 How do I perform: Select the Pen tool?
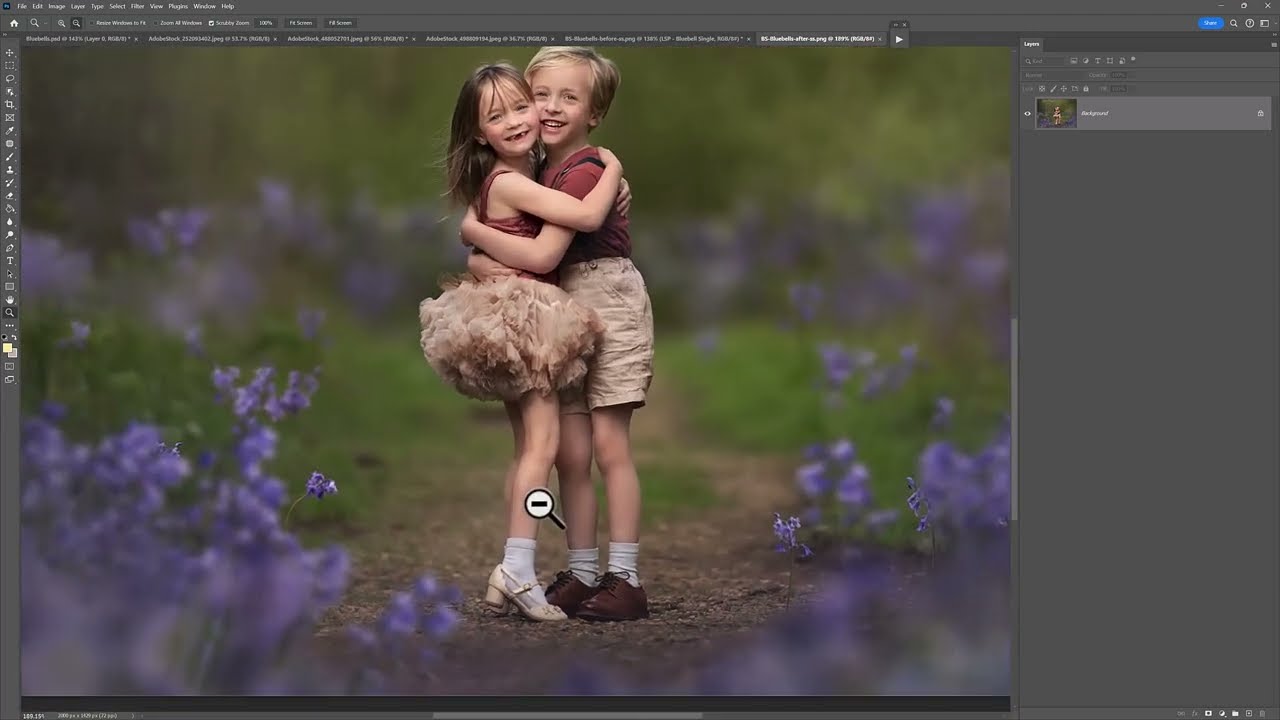coord(10,247)
